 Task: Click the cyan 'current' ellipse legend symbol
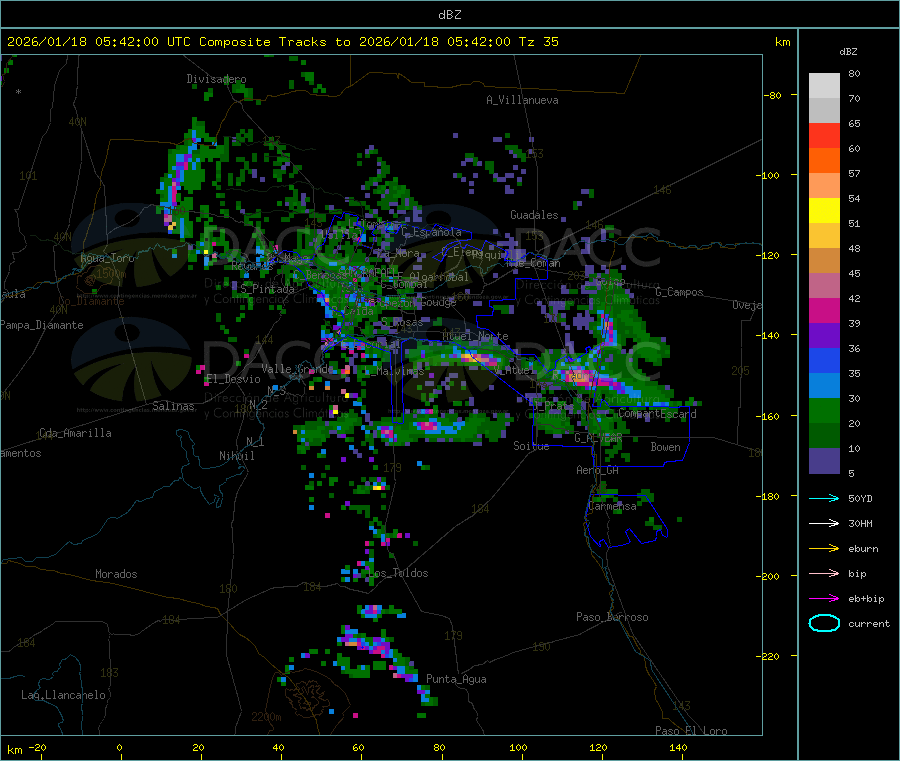(x=824, y=623)
